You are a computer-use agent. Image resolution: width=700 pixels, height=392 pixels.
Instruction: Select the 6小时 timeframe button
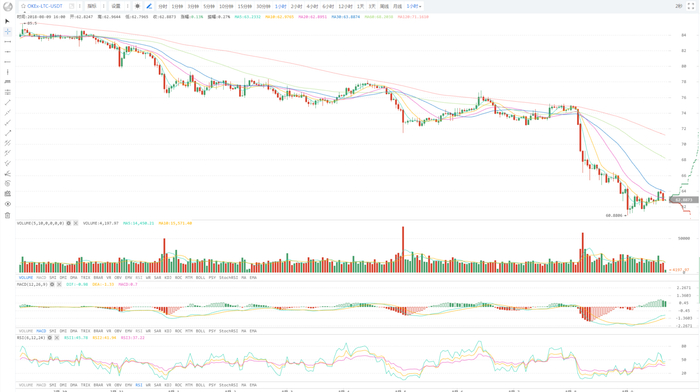pos(328,6)
